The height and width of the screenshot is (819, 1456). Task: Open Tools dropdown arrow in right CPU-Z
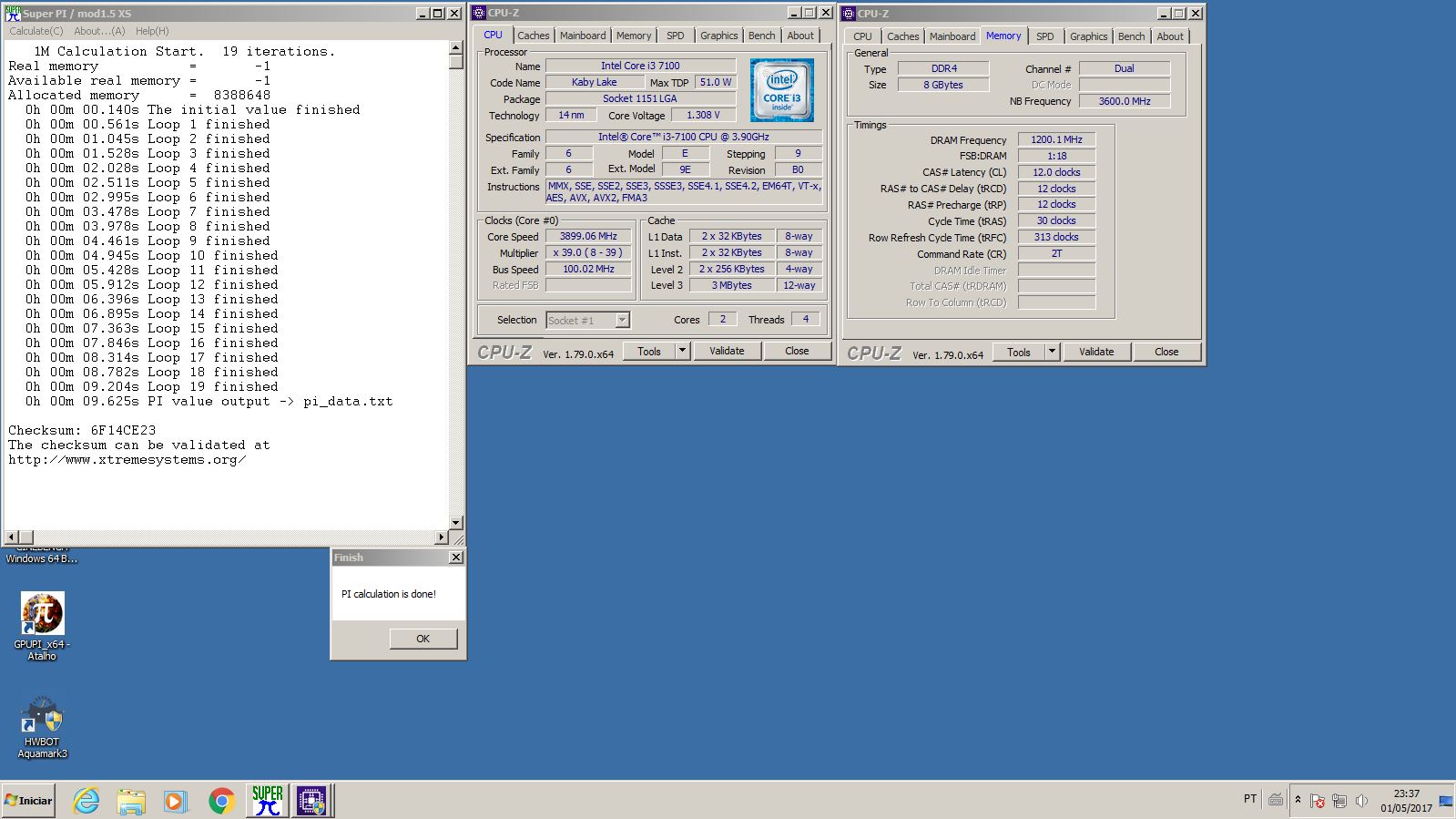[x=1052, y=352]
